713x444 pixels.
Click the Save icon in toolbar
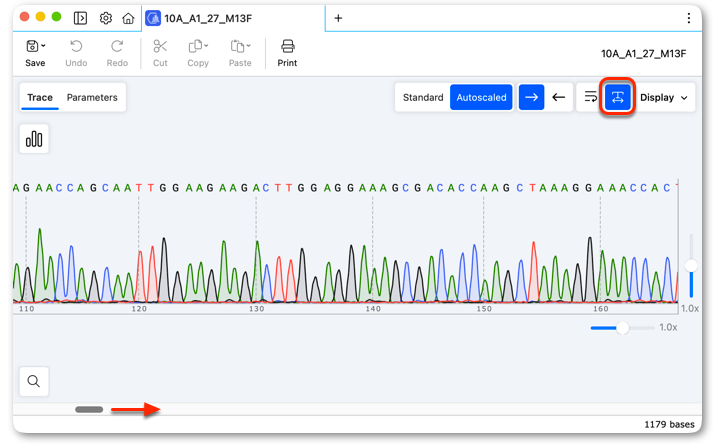[32, 46]
